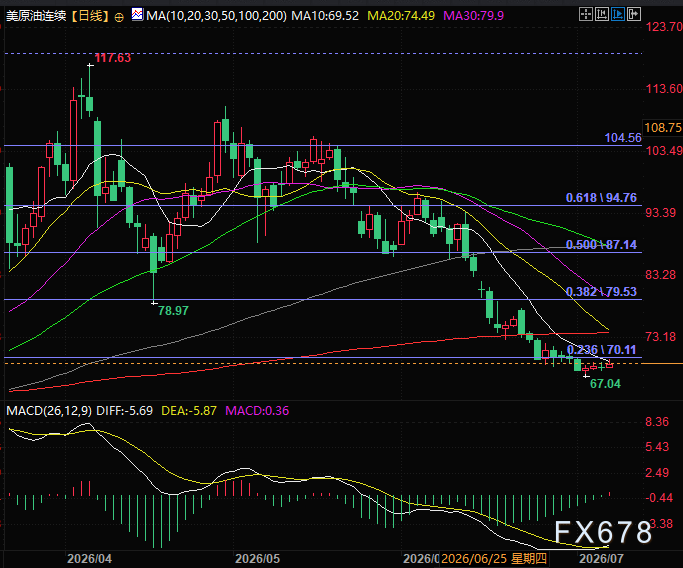Click the 83.28 price axis value
Viewport: 683px width, 568px height.
pyautogui.click(x=660, y=275)
